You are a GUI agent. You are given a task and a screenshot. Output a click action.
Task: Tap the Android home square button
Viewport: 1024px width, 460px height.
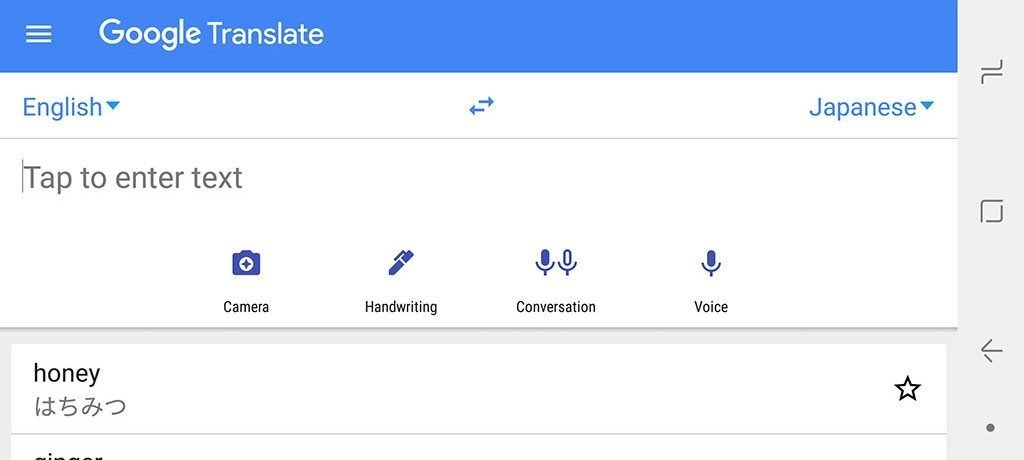coord(991,212)
